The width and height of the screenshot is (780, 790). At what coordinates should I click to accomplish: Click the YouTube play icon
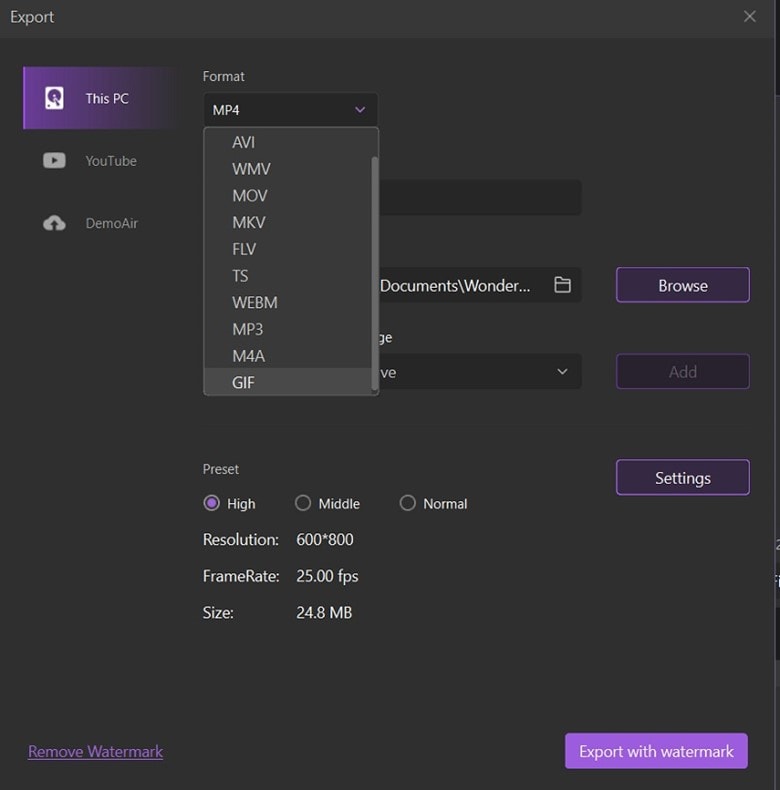54,161
